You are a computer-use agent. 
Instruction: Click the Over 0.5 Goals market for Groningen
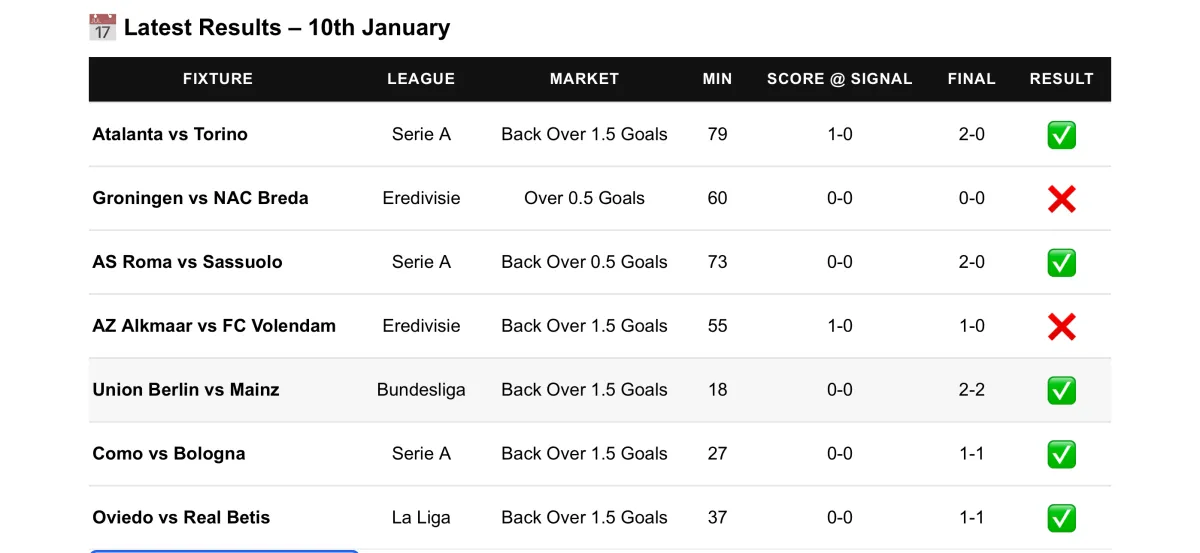(x=584, y=198)
